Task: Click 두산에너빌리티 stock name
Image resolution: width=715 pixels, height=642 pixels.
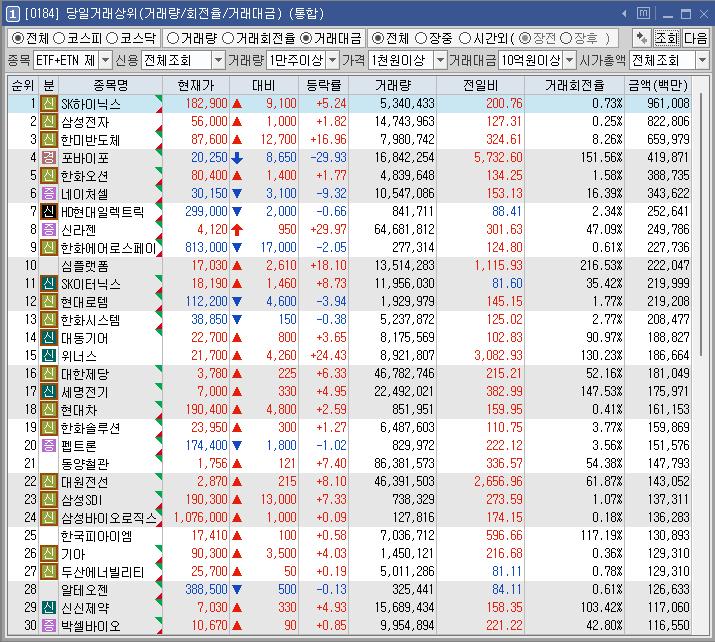Action: (x=103, y=572)
